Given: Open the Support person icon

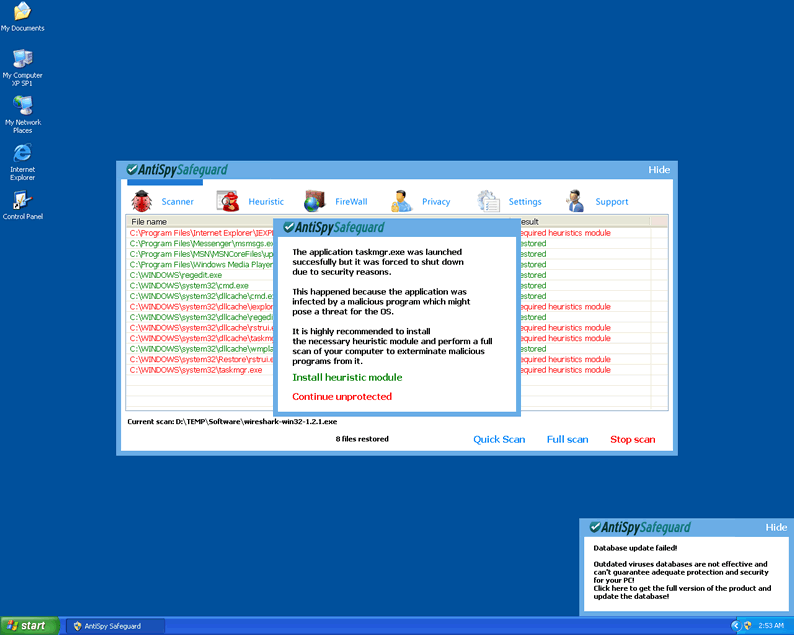Looking at the screenshot, I should [575, 201].
